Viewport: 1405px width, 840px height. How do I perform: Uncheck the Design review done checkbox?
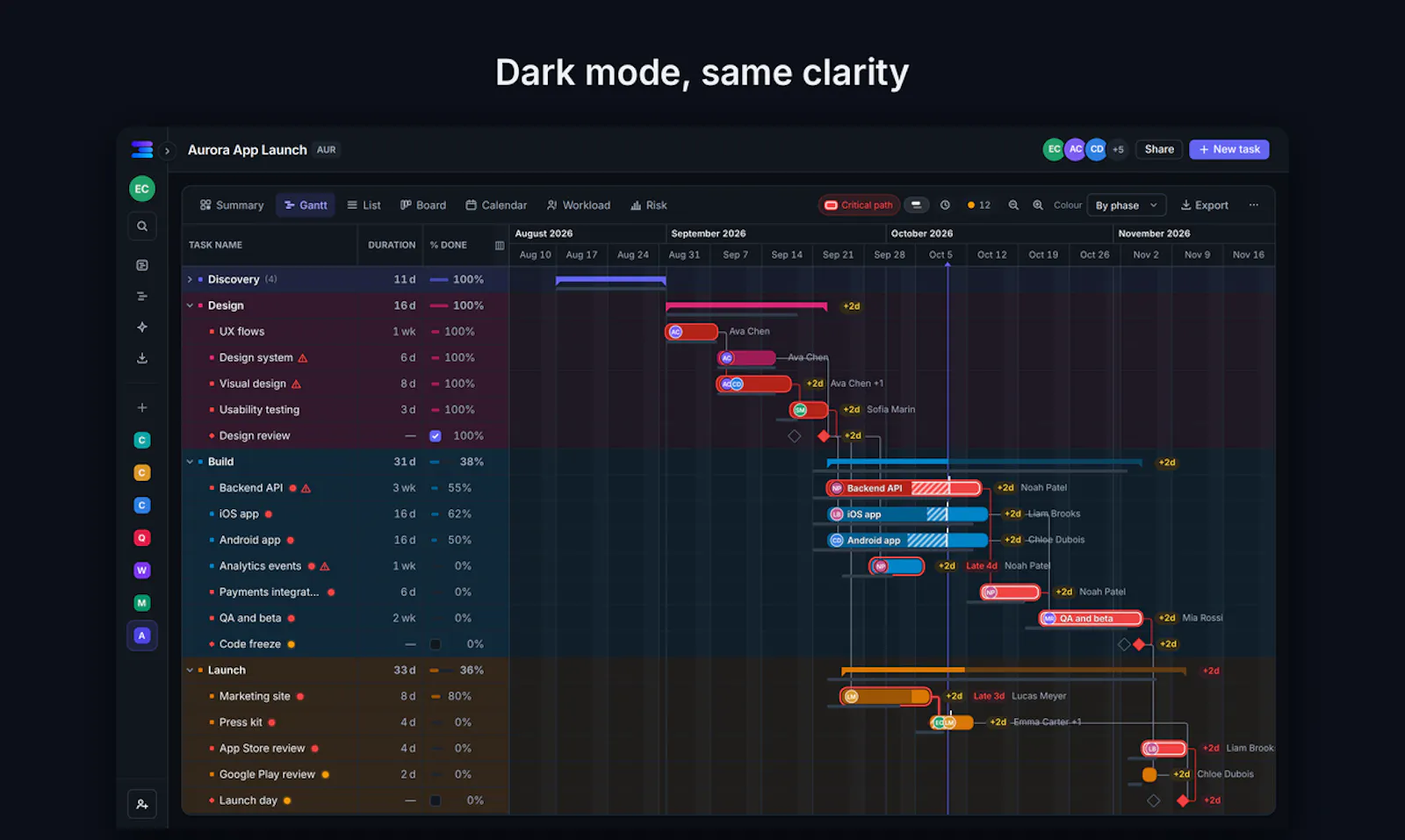tap(435, 436)
